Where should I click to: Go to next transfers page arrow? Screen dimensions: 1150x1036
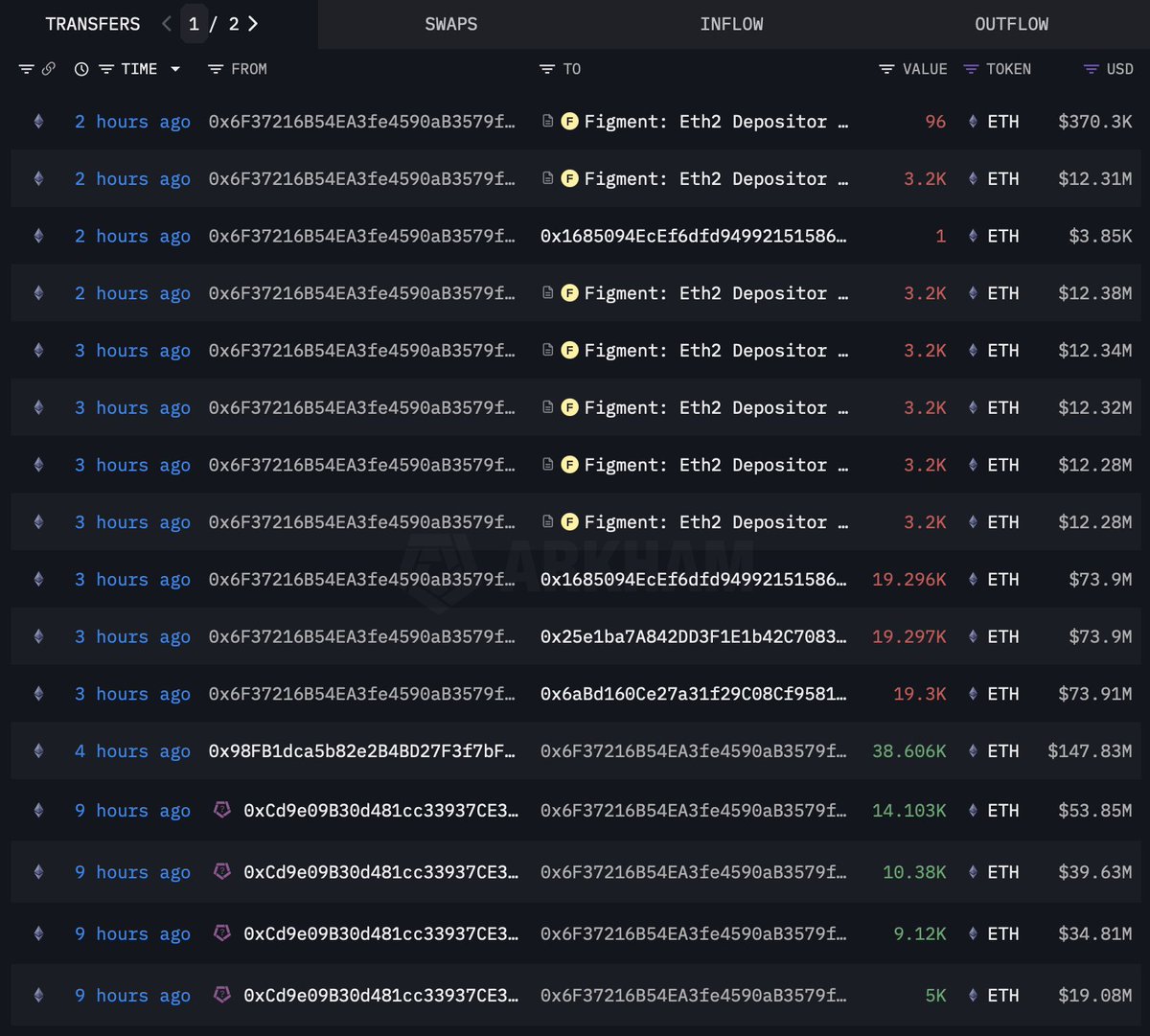253,24
